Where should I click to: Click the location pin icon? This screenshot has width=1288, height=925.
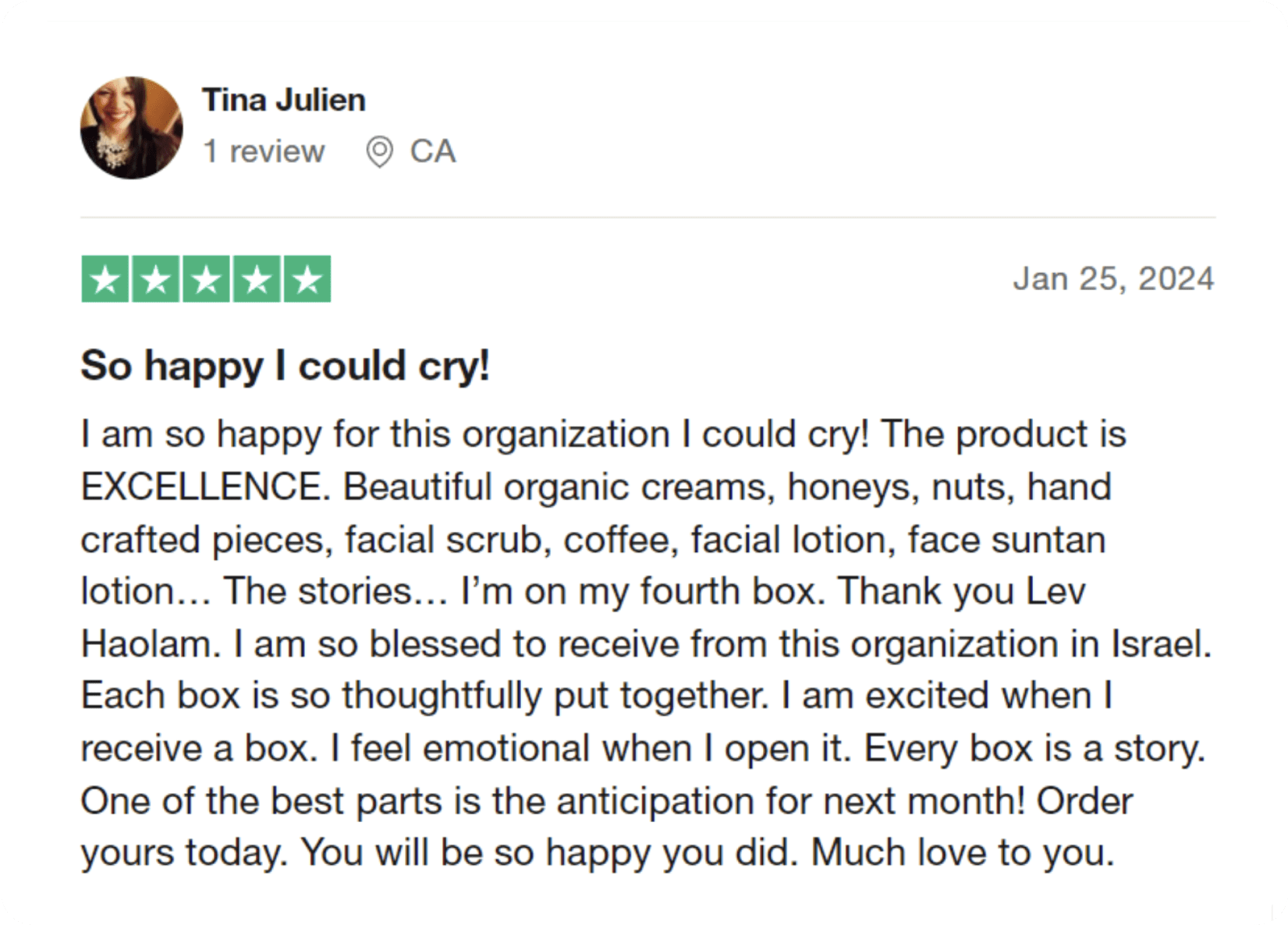click(379, 151)
